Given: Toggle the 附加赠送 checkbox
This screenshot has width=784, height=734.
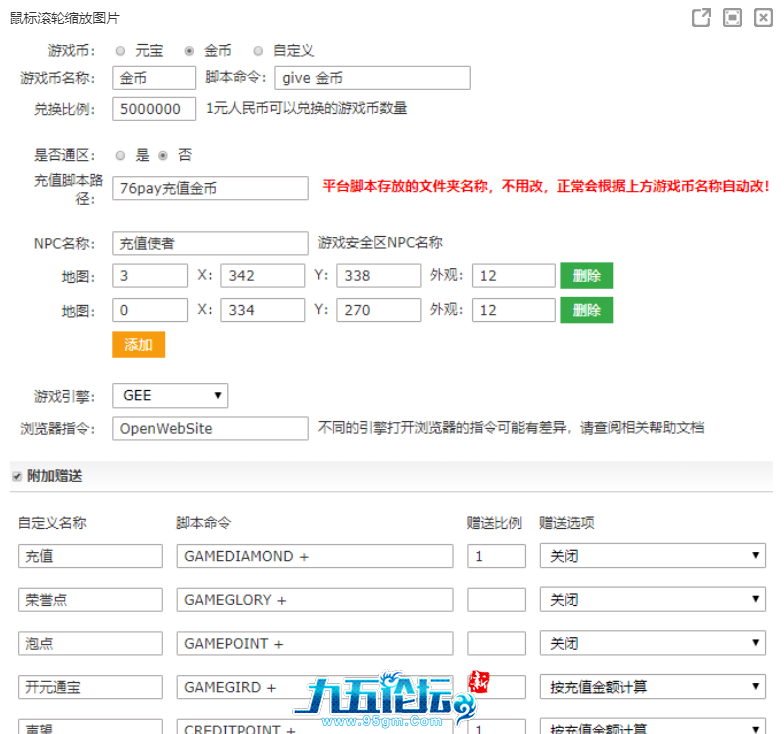Looking at the screenshot, I should [17, 476].
